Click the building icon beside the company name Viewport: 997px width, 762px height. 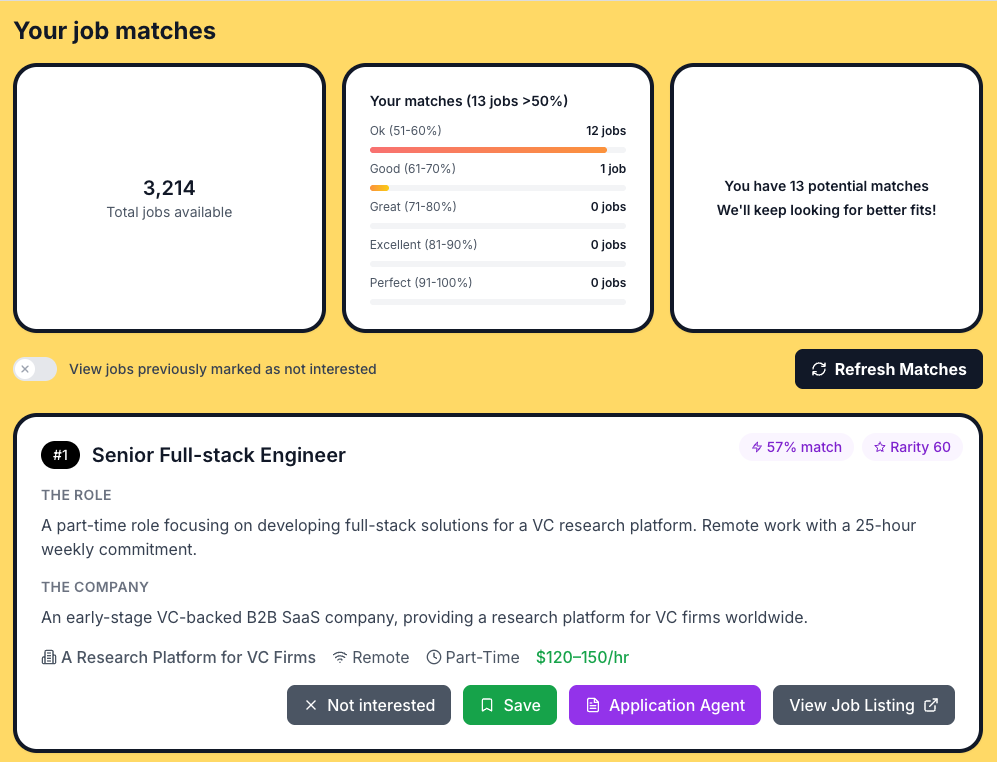47,657
